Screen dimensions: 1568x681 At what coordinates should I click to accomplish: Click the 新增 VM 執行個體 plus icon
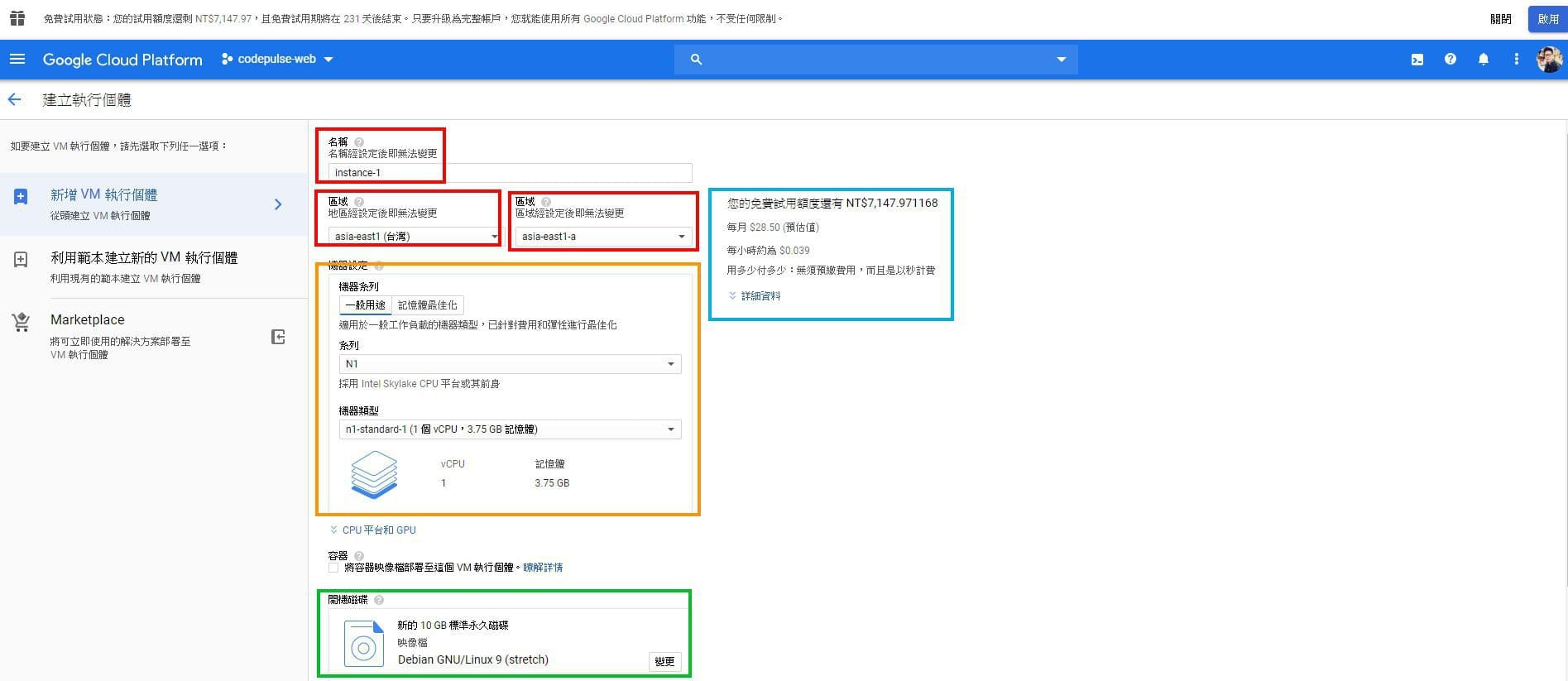click(21, 197)
